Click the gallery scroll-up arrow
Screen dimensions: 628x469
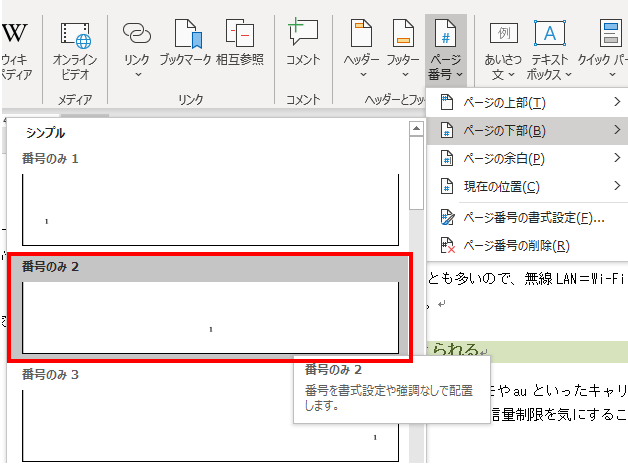[x=417, y=129]
